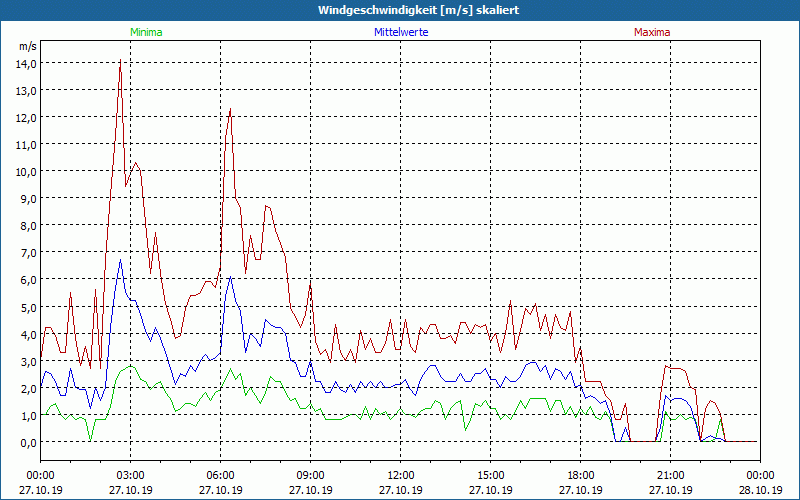This screenshot has width=800, height=500.
Task: Click the 3,0 y-axis value
Action: point(29,362)
